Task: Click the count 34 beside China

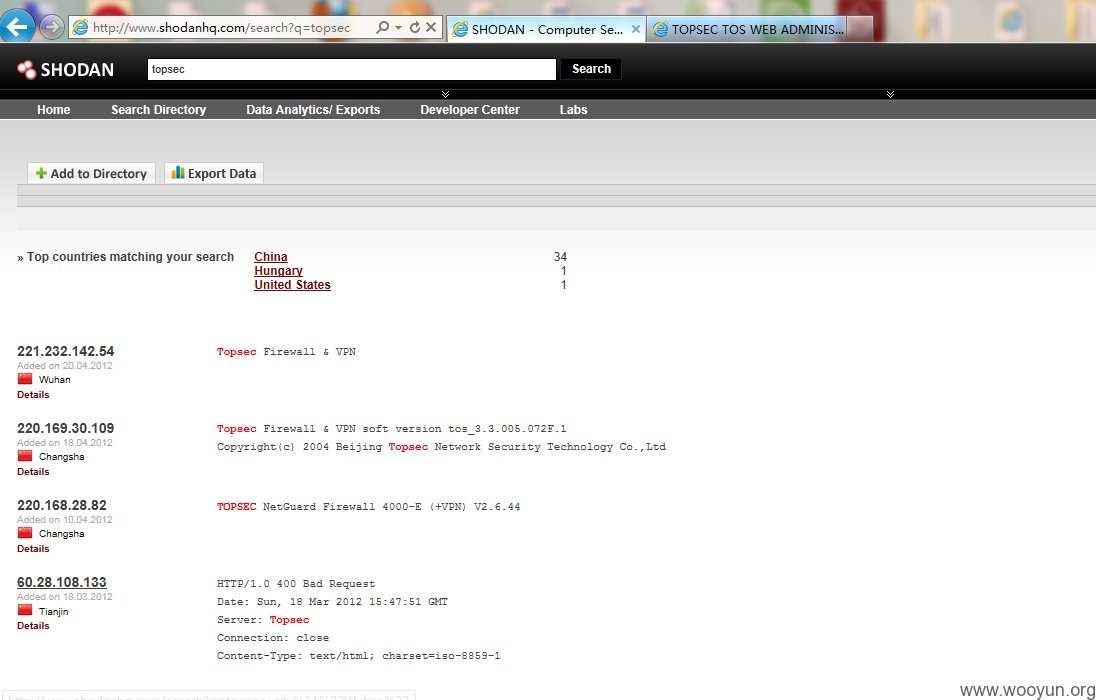Action: pyautogui.click(x=560, y=257)
